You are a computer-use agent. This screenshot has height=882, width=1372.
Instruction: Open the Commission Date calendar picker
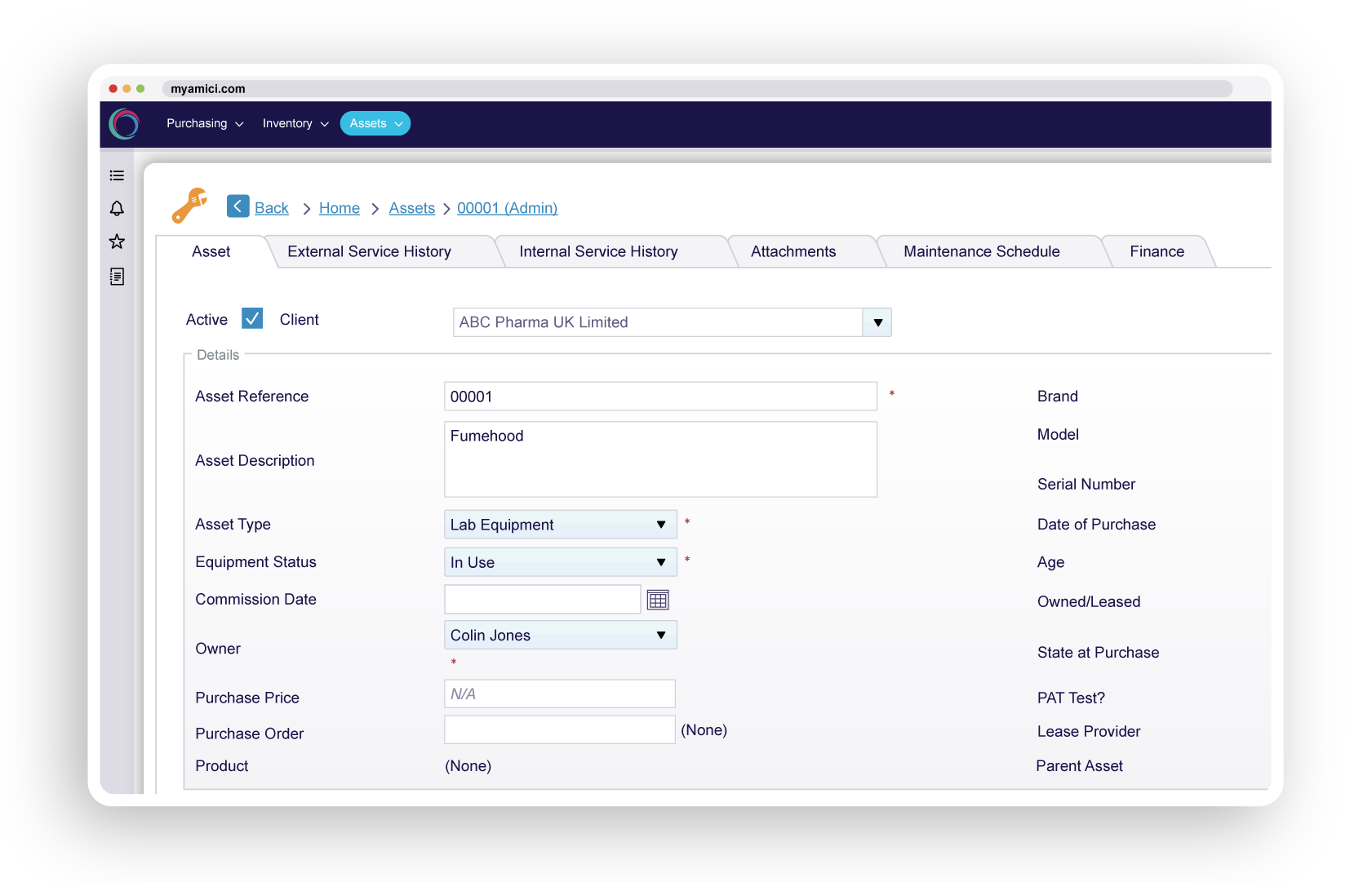(658, 600)
